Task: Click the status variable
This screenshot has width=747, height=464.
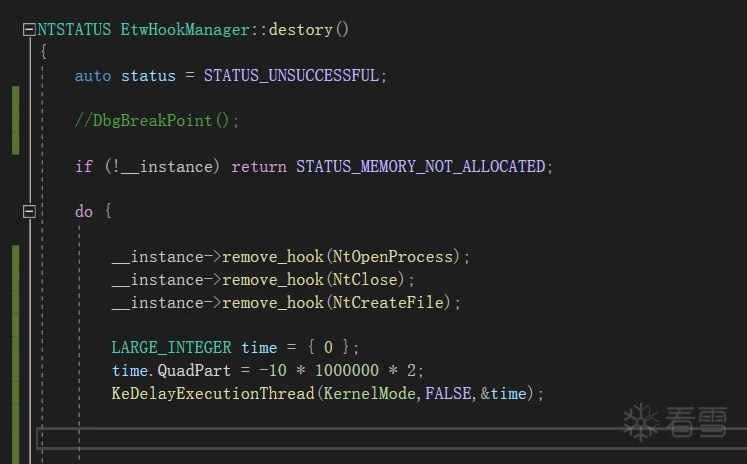Action: [148, 76]
